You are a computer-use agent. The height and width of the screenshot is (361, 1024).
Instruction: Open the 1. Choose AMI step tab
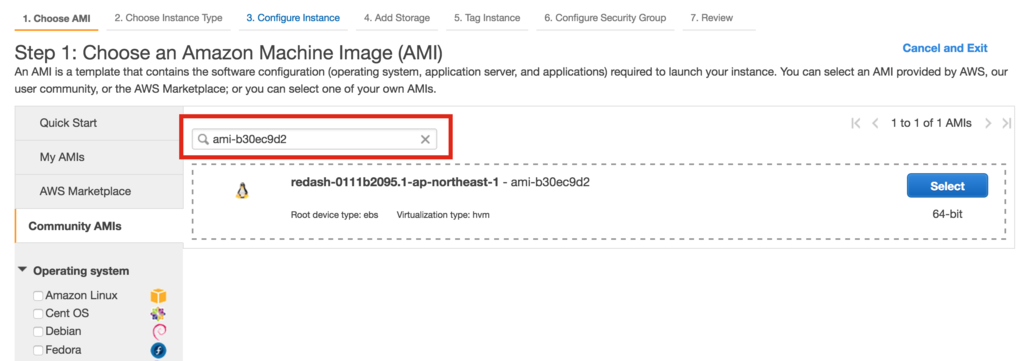(x=56, y=18)
